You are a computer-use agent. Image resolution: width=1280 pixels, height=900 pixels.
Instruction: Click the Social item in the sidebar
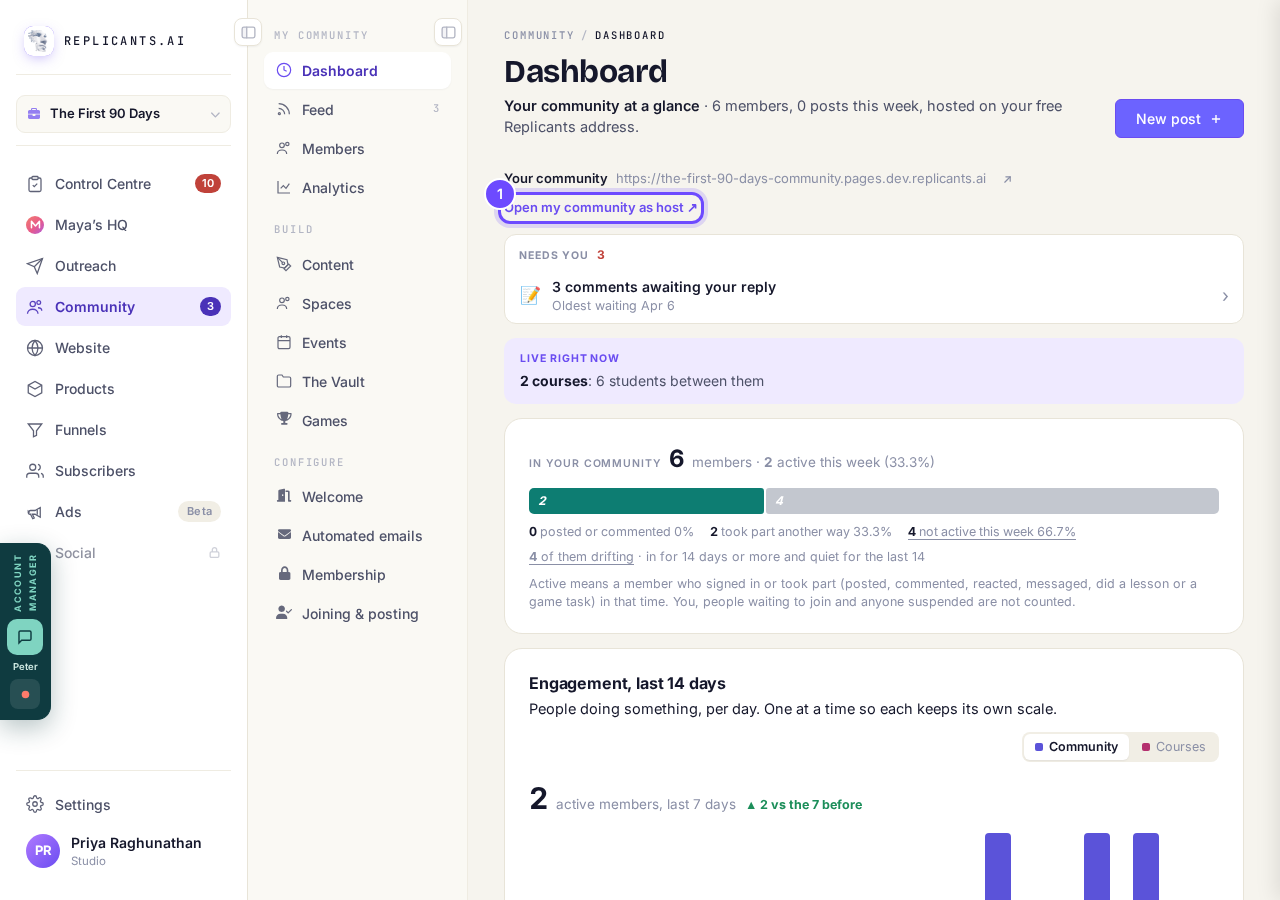[x=123, y=553]
